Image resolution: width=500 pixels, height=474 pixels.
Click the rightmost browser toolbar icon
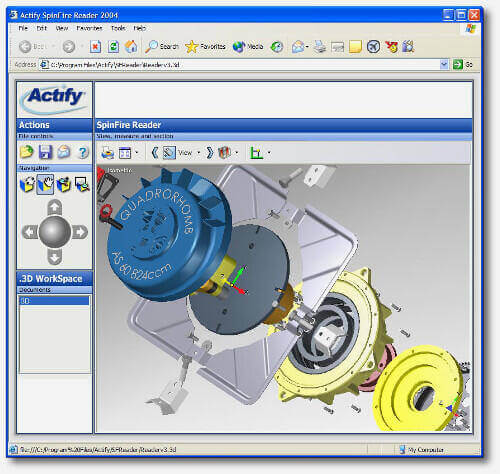408,47
